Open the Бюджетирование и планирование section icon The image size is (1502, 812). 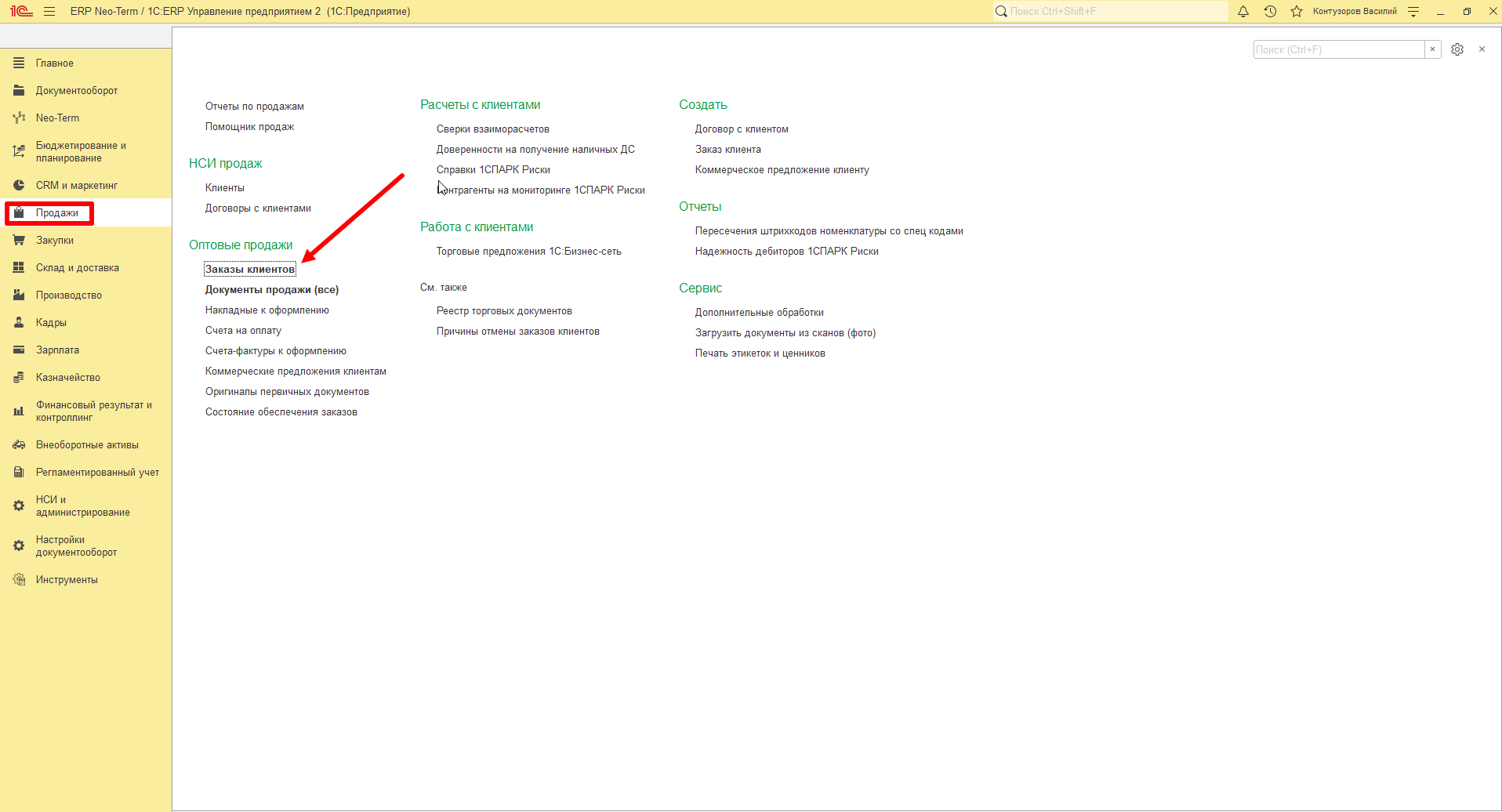19,152
